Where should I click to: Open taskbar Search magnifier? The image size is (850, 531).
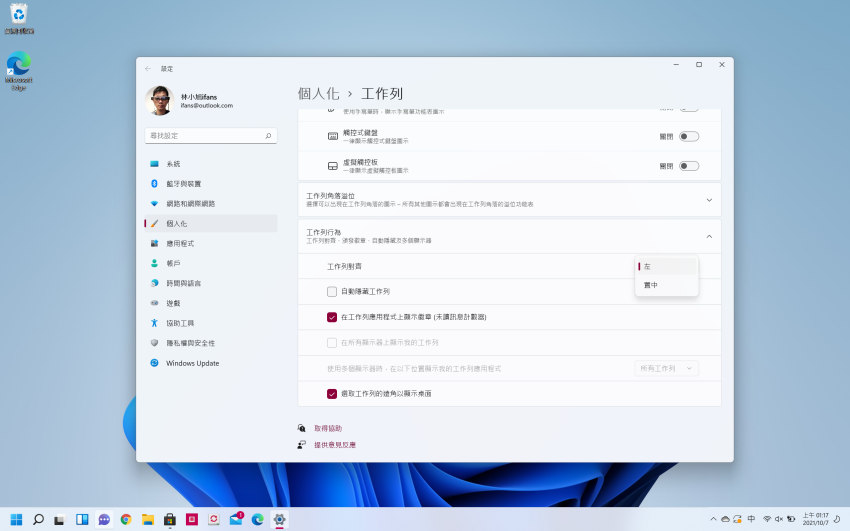[x=38, y=520]
